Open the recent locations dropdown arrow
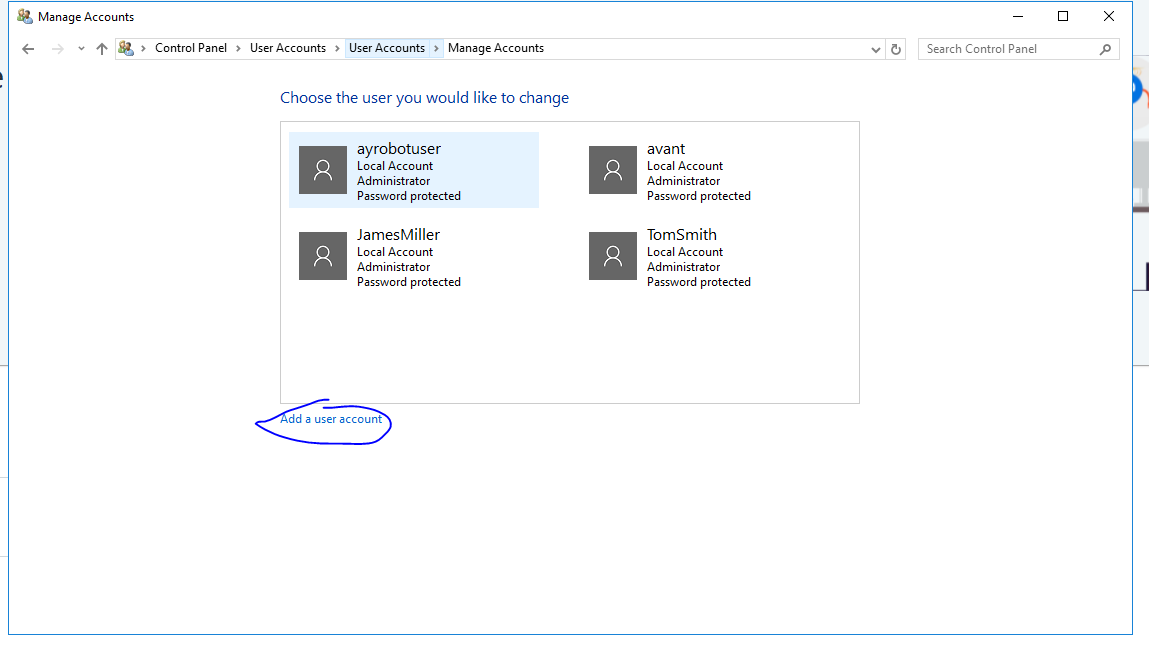1149x645 pixels. (x=81, y=49)
